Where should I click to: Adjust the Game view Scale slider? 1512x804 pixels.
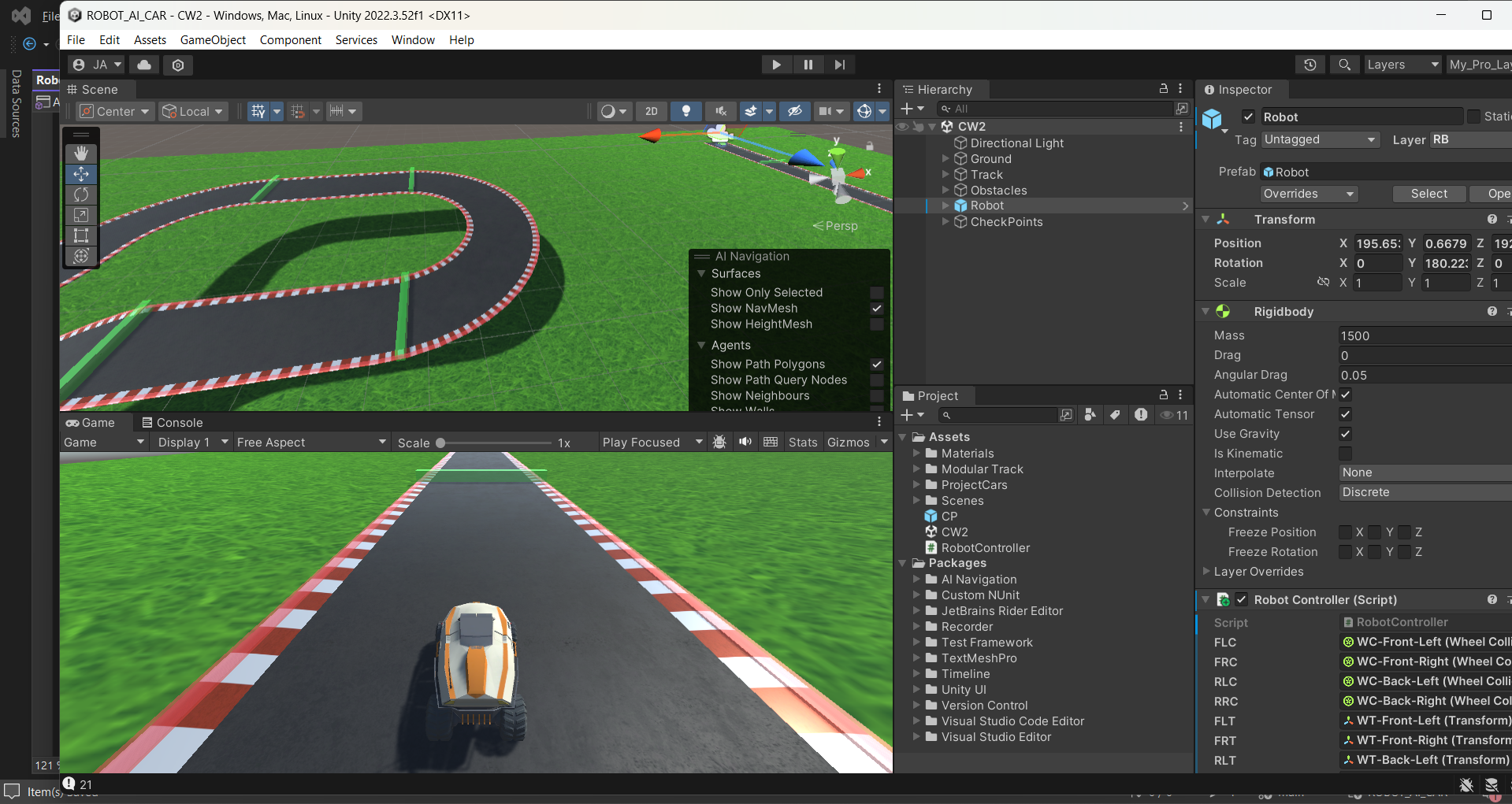(x=441, y=443)
